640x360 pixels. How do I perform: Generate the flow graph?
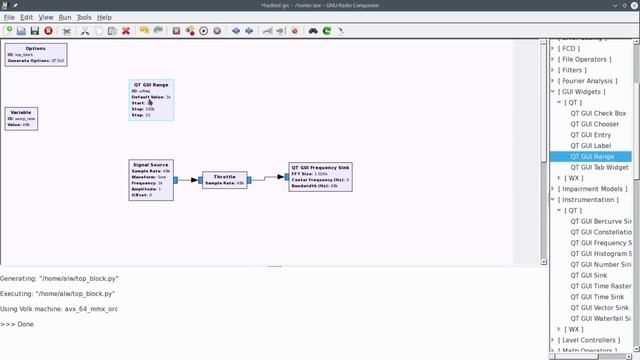(190, 31)
